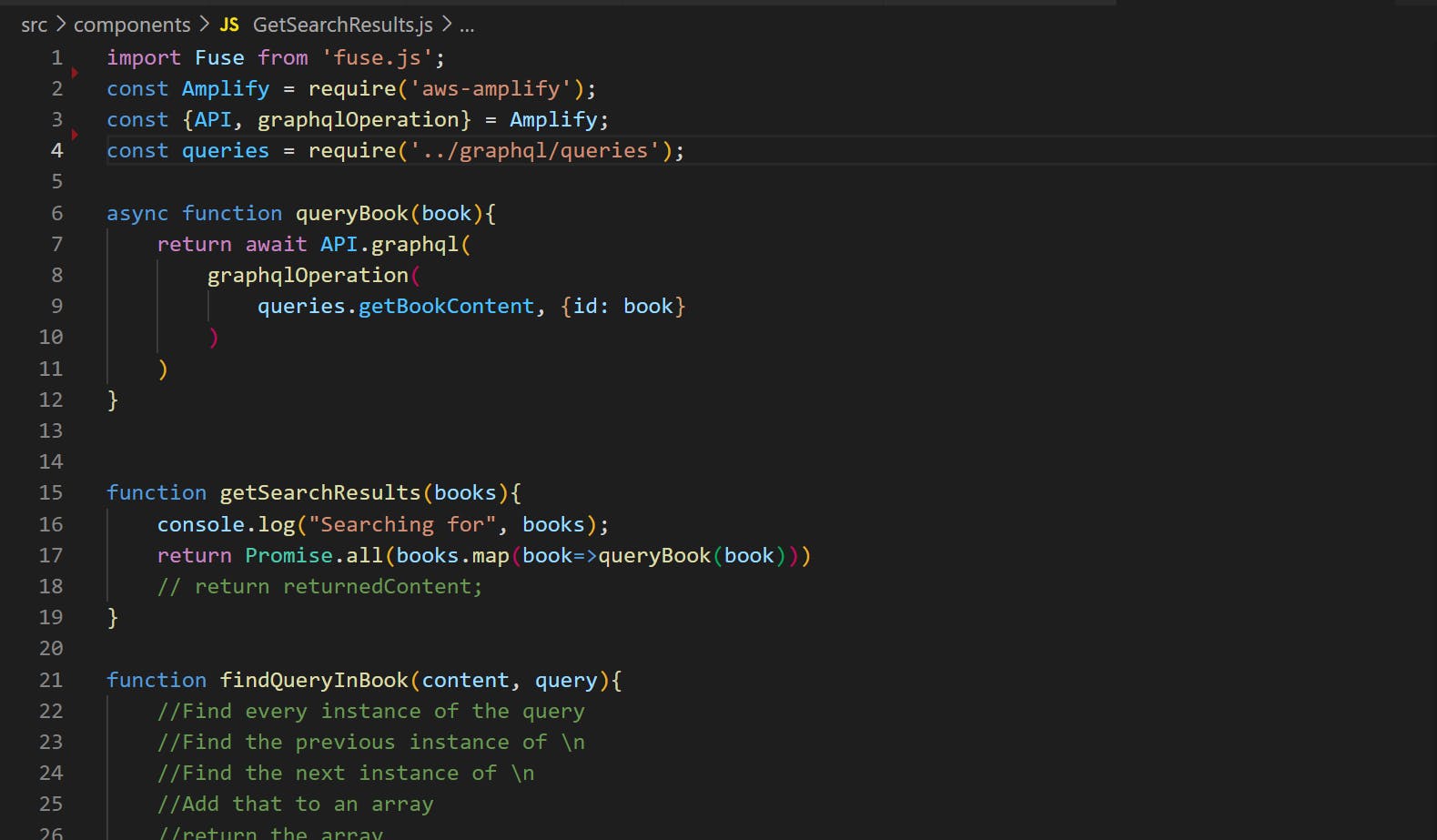
Task: Click 'queryBook' call inside the map callback
Action: point(654,555)
